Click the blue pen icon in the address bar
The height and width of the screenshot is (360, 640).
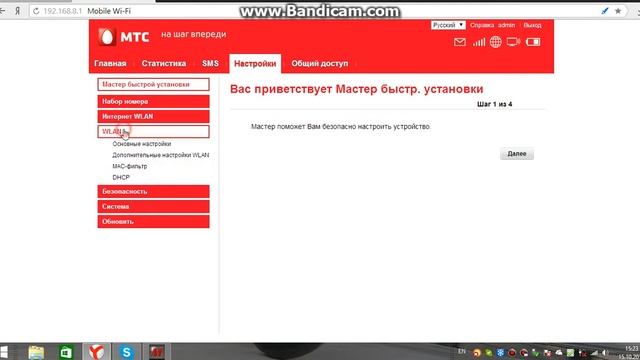[605, 11]
